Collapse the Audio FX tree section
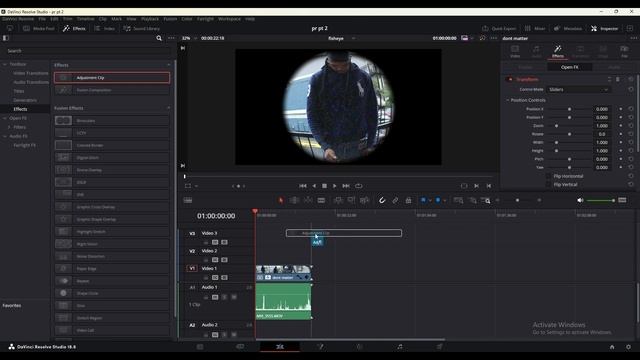The height and width of the screenshot is (360, 640). 5,136
